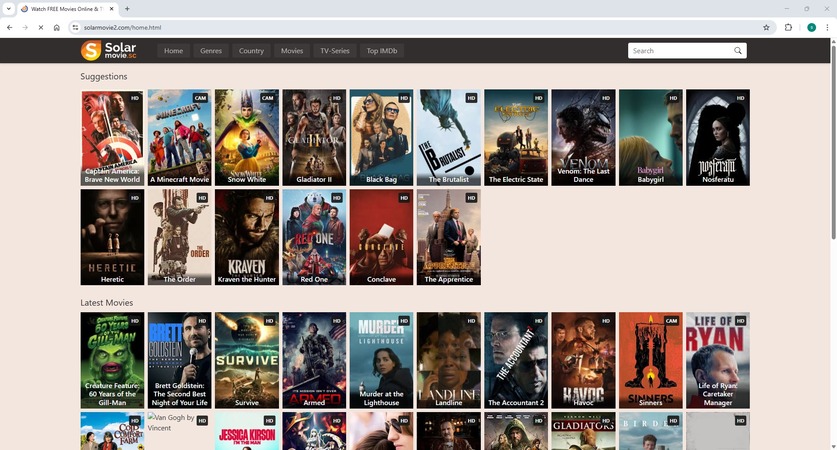Open Life of Ryan: Caretaker Manager poster
Image resolution: width=837 pixels, height=450 pixels.
tap(717, 360)
